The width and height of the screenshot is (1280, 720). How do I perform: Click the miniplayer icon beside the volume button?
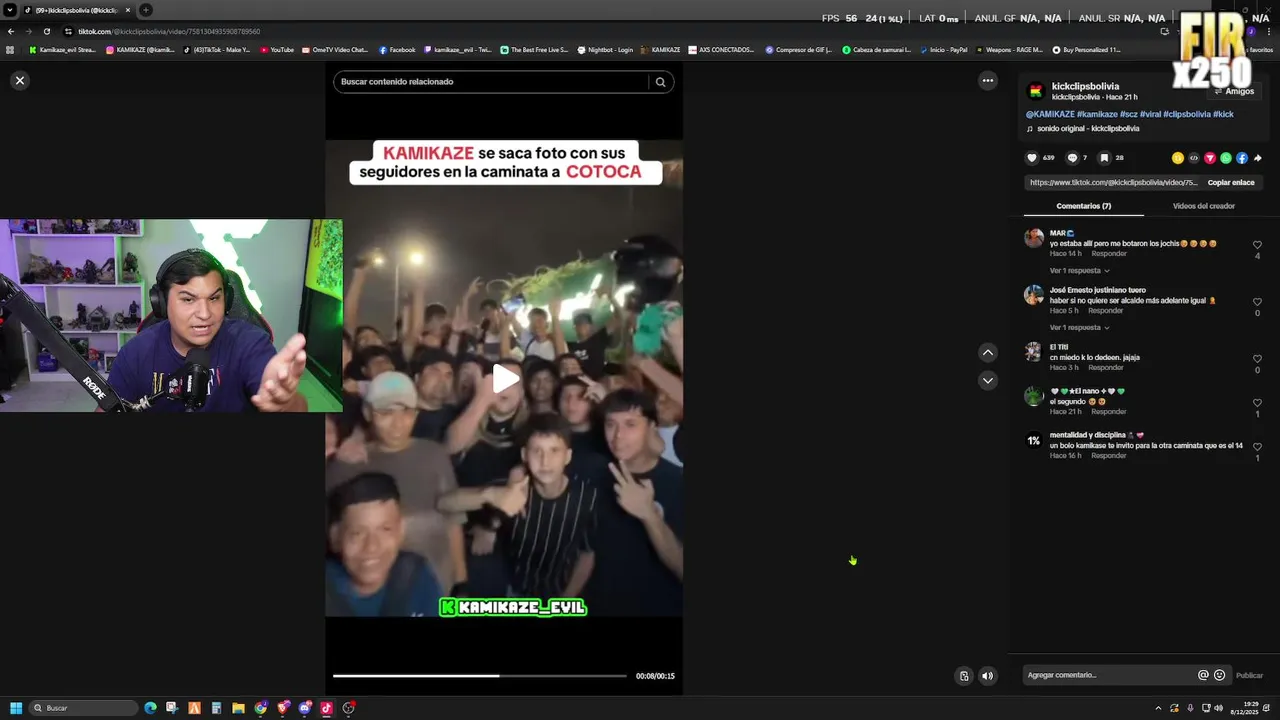(x=964, y=676)
